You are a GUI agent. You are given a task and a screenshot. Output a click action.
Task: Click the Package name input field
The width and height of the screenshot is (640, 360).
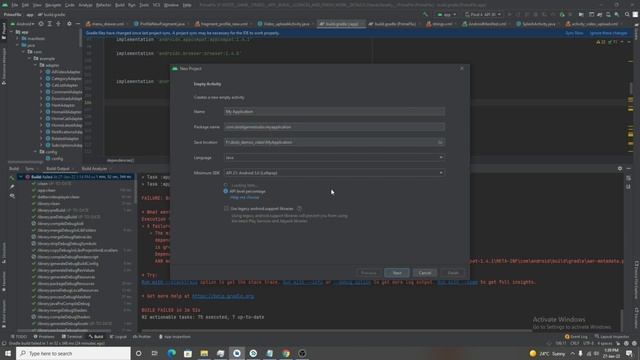pyautogui.click(x=334, y=127)
